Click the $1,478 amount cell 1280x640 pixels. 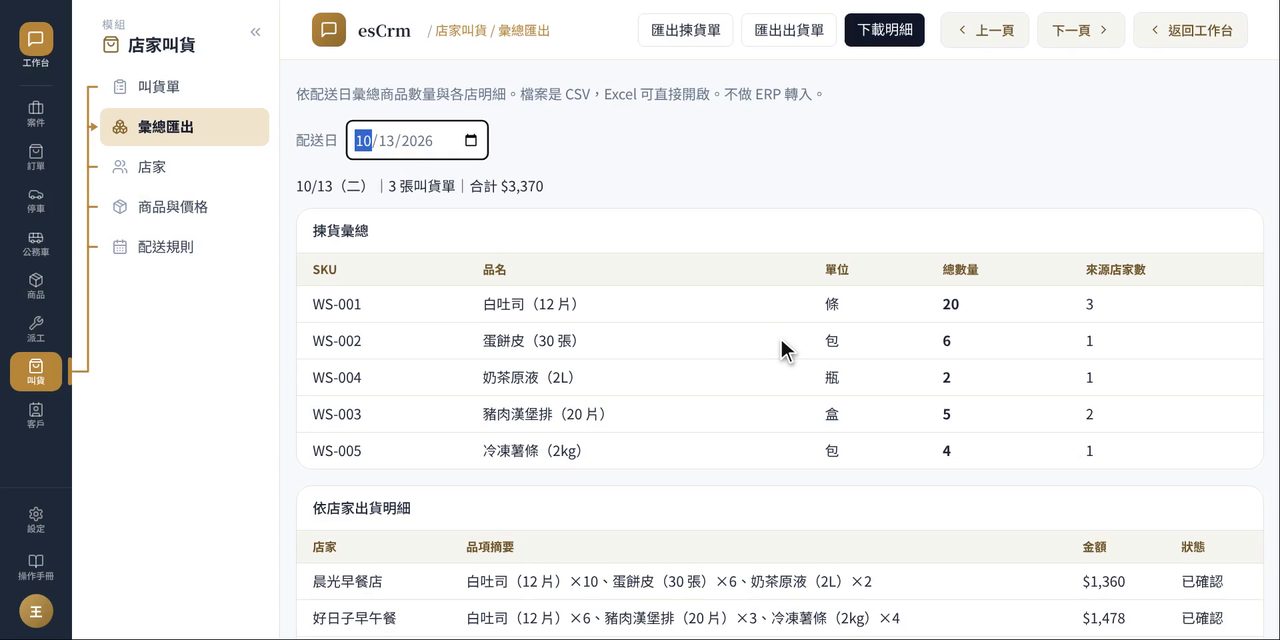(x=1104, y=618)
